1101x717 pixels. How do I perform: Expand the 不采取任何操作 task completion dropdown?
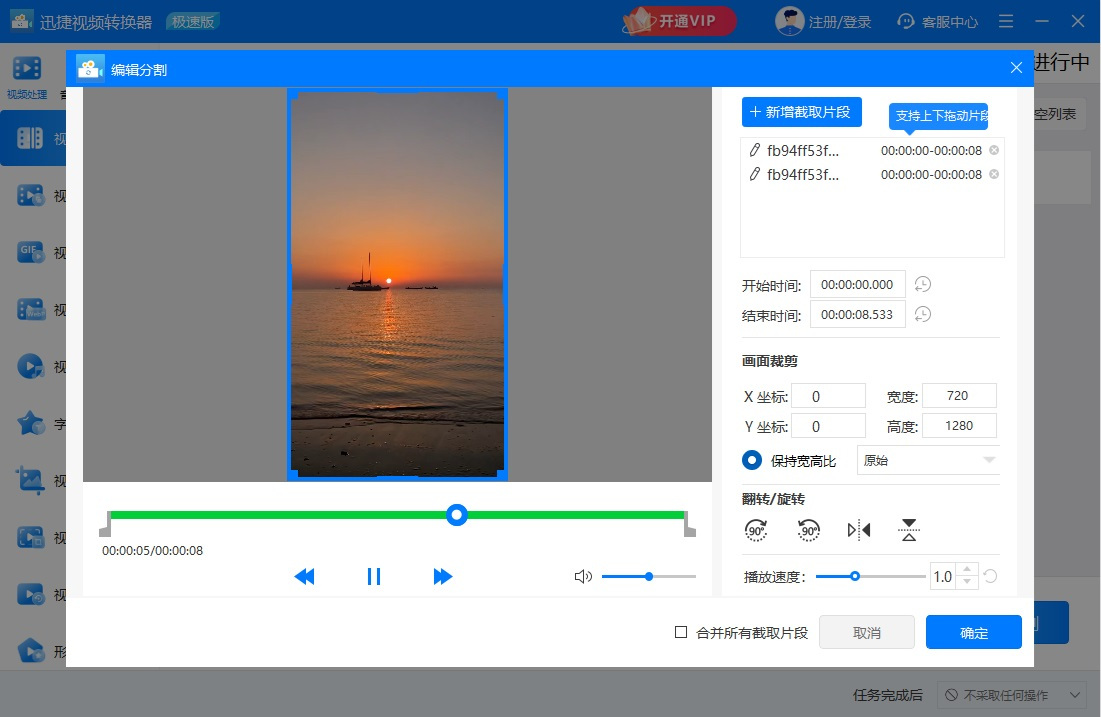click(1010, 694)
